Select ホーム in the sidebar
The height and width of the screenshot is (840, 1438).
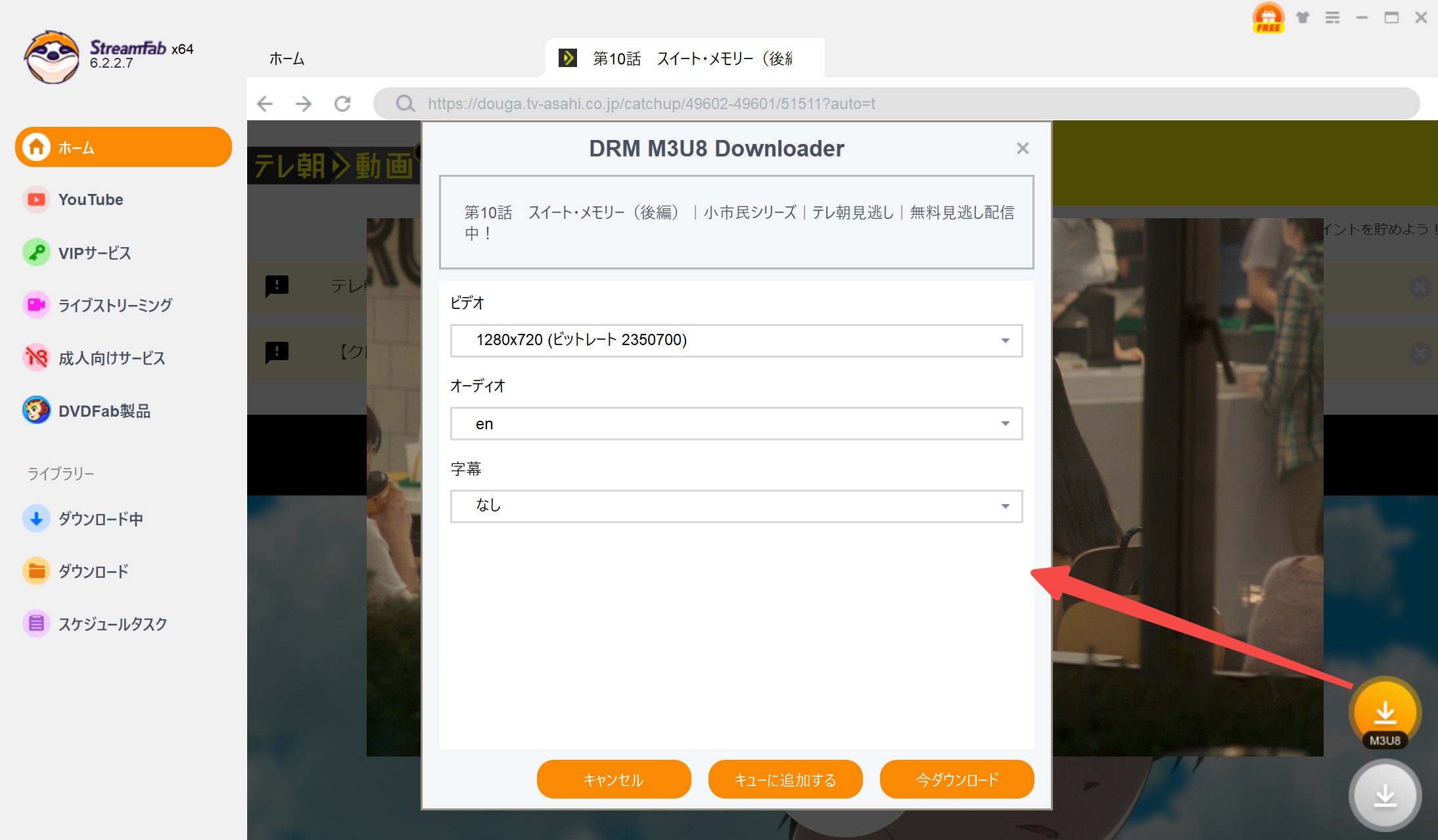124,147
